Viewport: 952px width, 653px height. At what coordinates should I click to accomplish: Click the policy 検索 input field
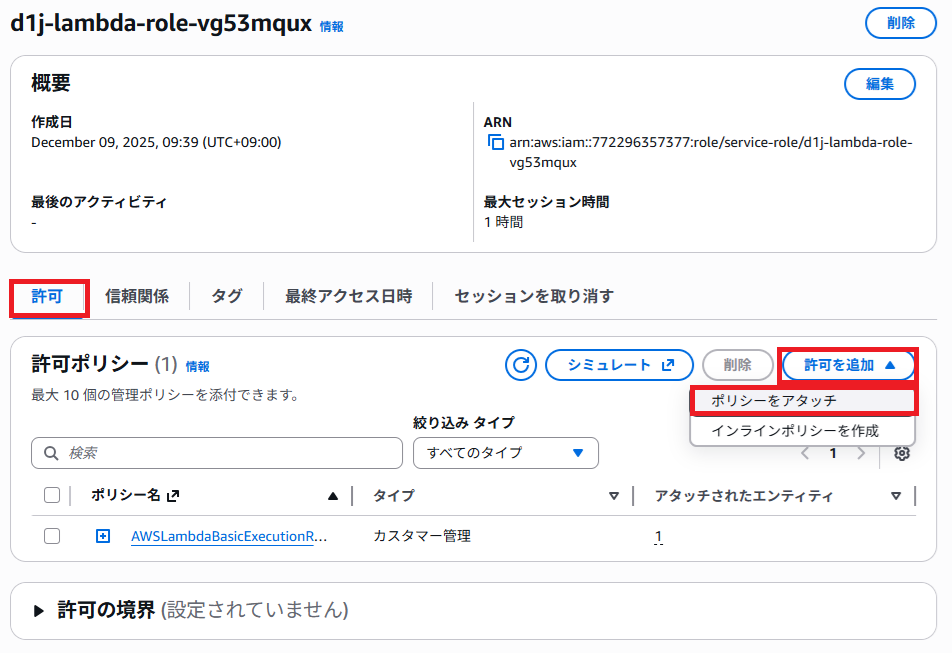click(230, 453)
